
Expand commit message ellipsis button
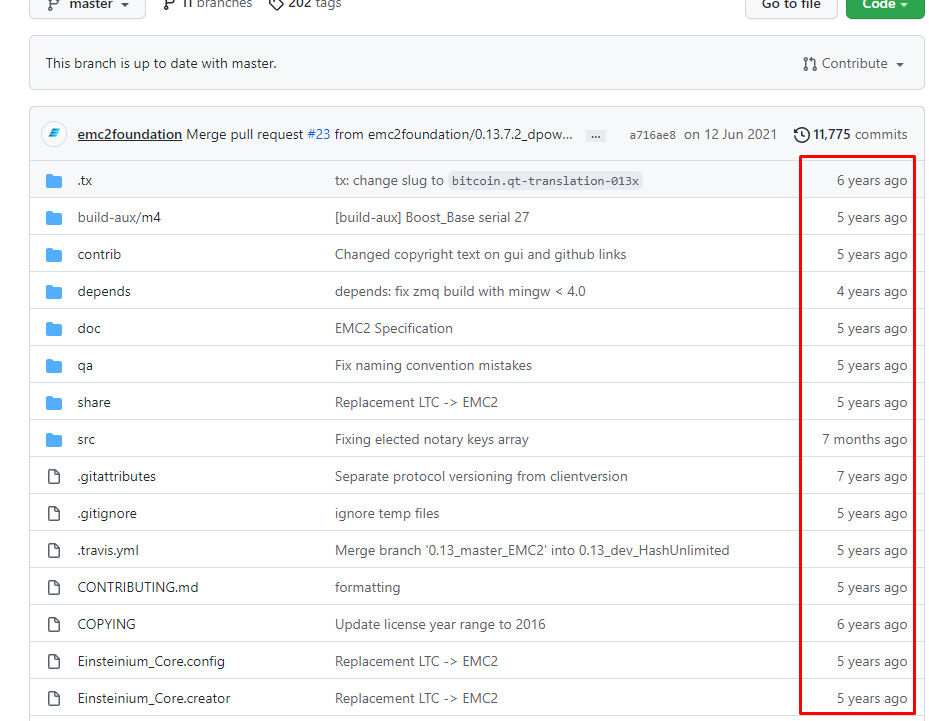(595, 136)
